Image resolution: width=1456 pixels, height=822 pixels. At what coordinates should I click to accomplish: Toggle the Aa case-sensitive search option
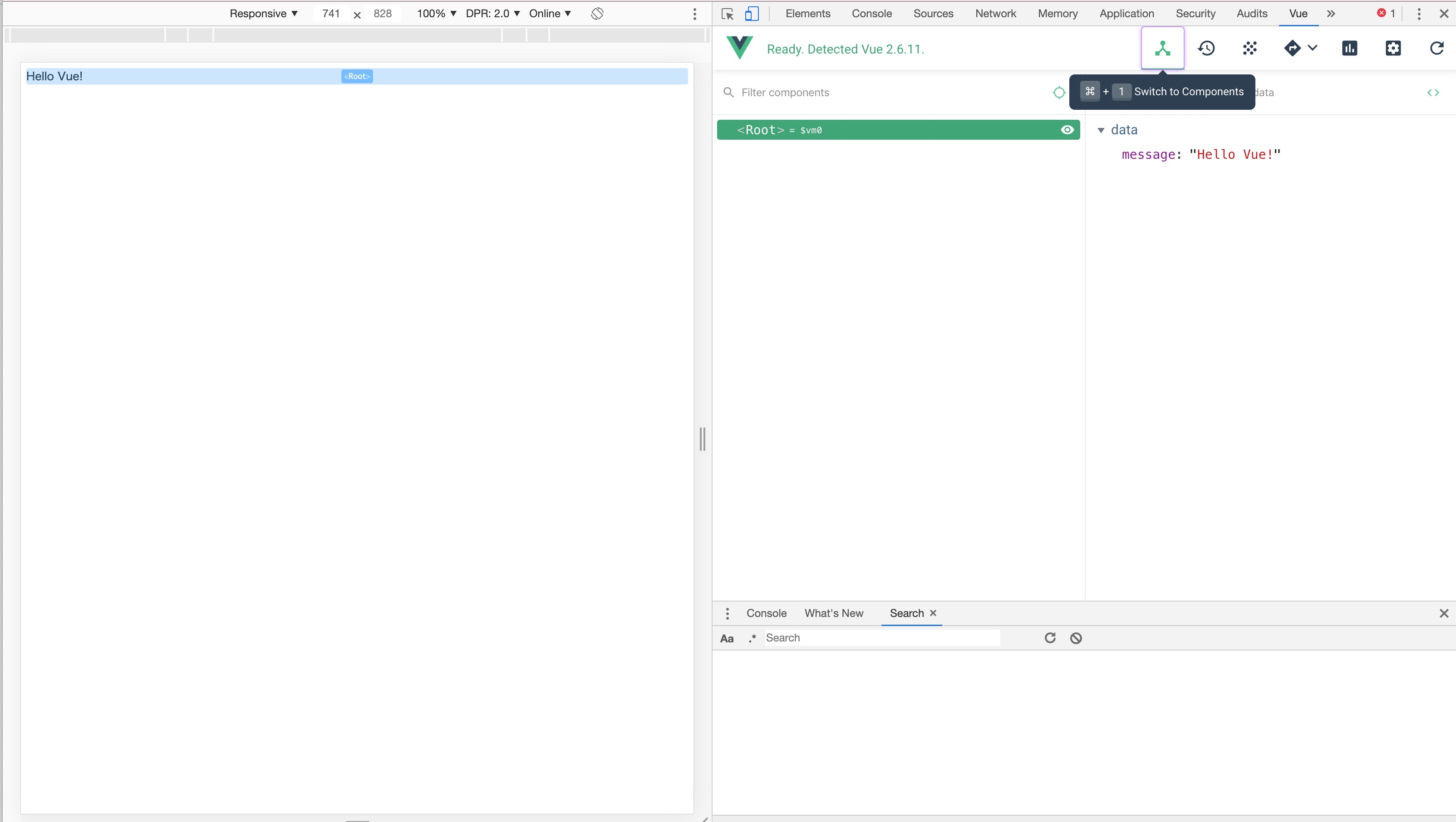click(726, 637)
